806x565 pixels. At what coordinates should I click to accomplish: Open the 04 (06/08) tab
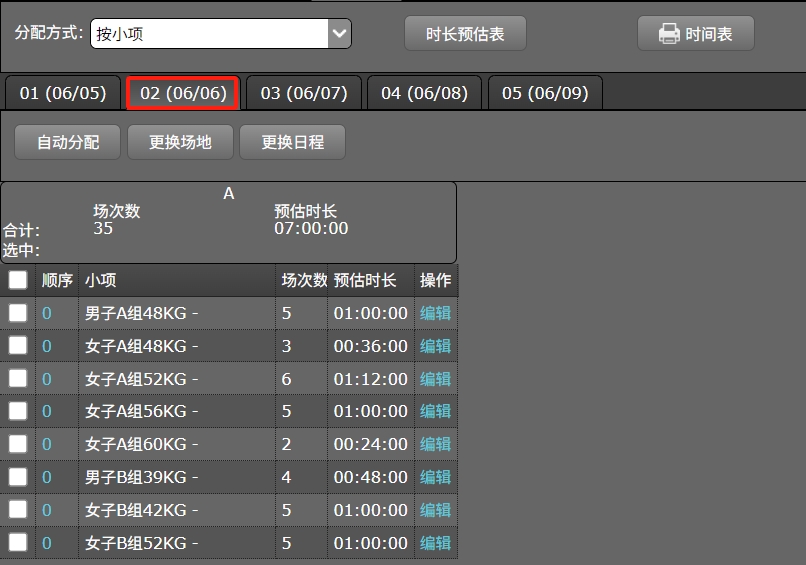click(x=424, y=93)
